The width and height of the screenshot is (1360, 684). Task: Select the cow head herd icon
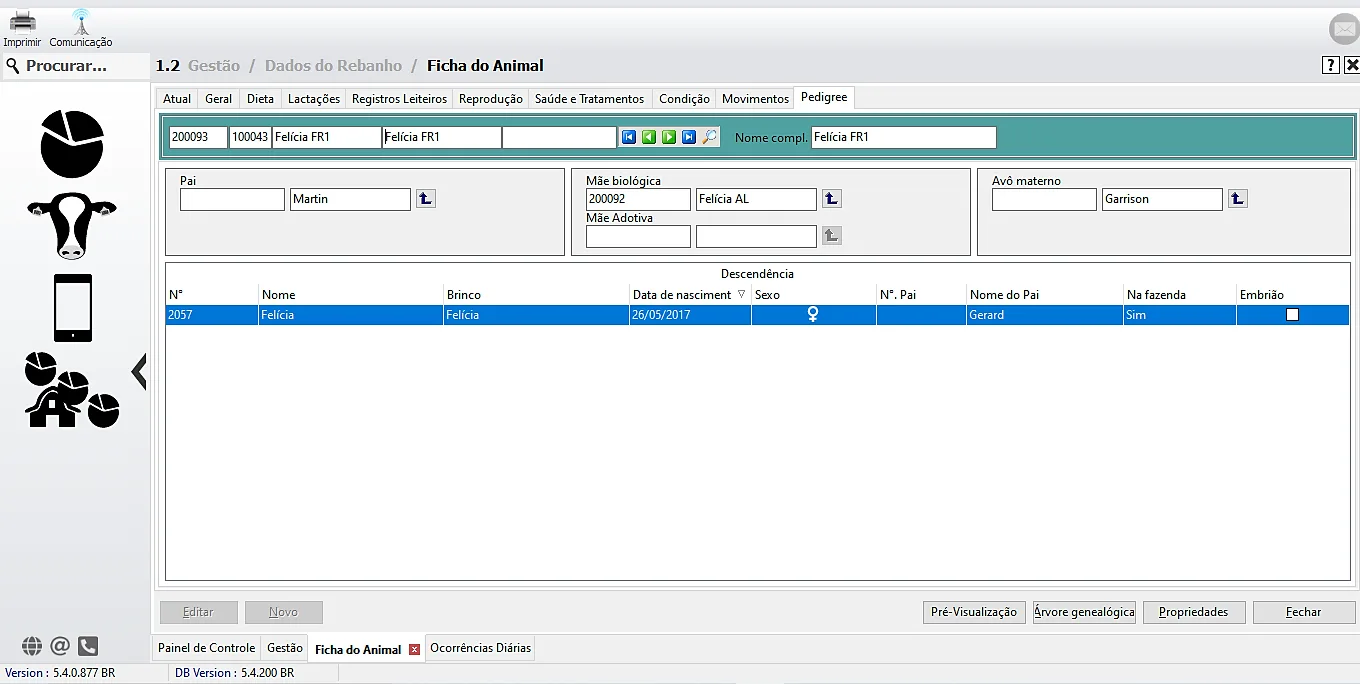(x=72, y=225)
